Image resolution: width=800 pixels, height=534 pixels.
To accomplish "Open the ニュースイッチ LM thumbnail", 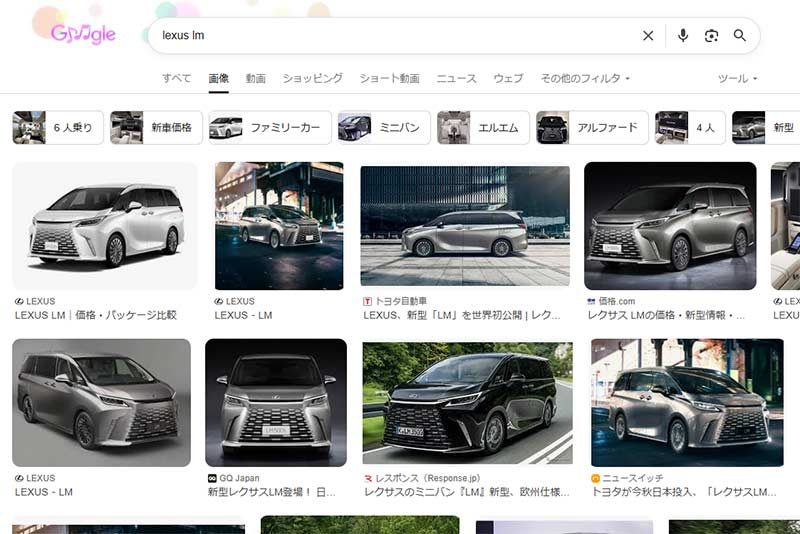I will coord(687,402).
